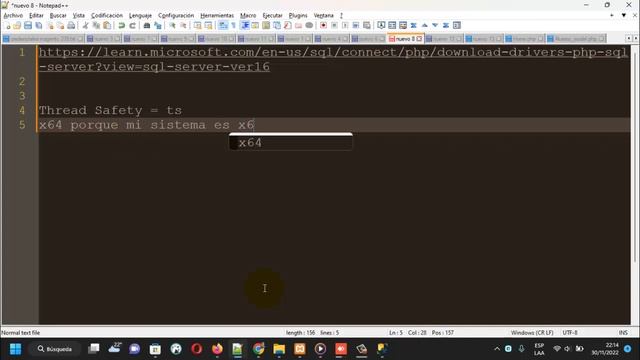The height and width of the screenshot is (360, 640).
Task: Open Firefox from the taskbar
Action: [x=217, y=349]
